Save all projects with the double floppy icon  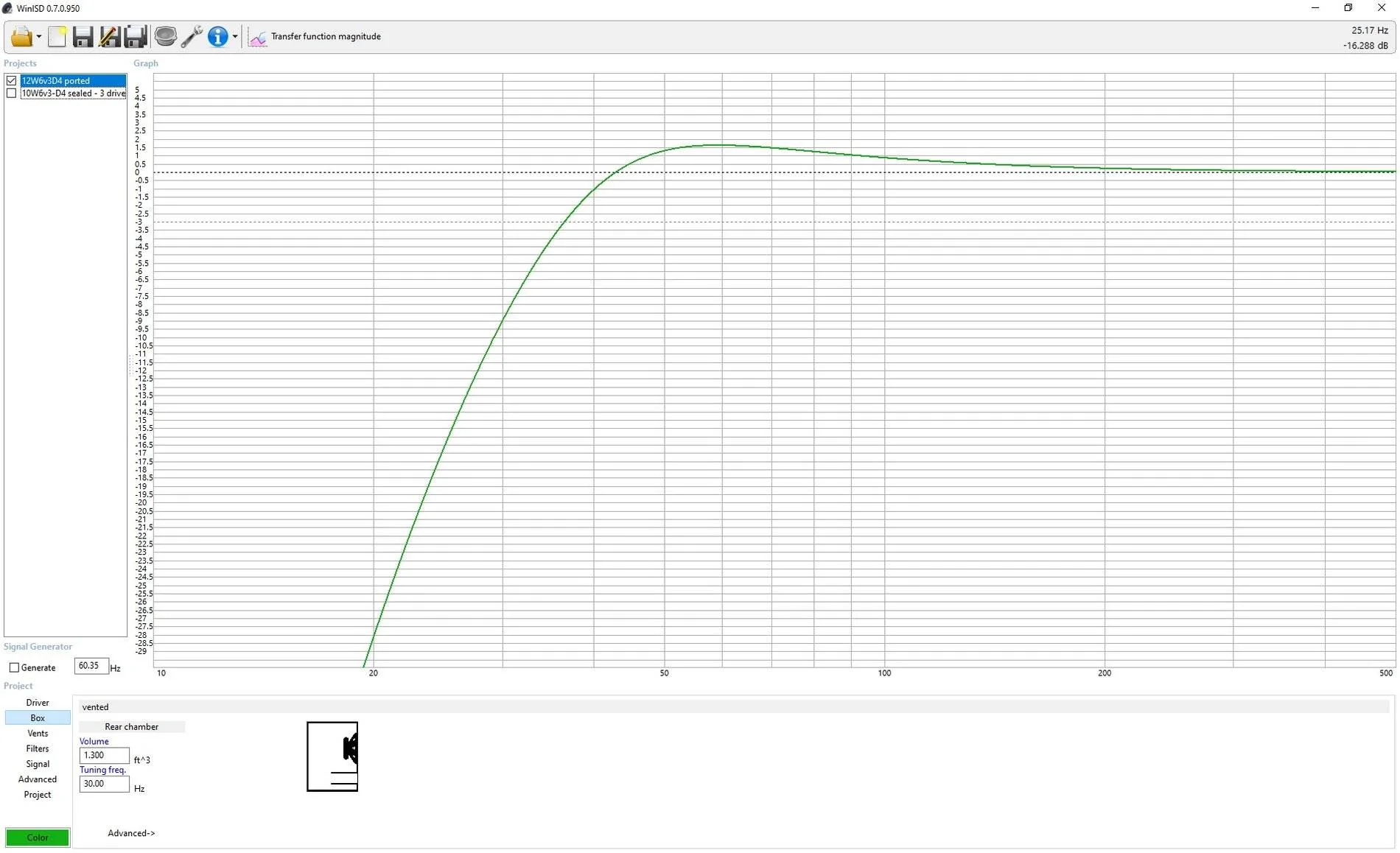coord(136,36)
